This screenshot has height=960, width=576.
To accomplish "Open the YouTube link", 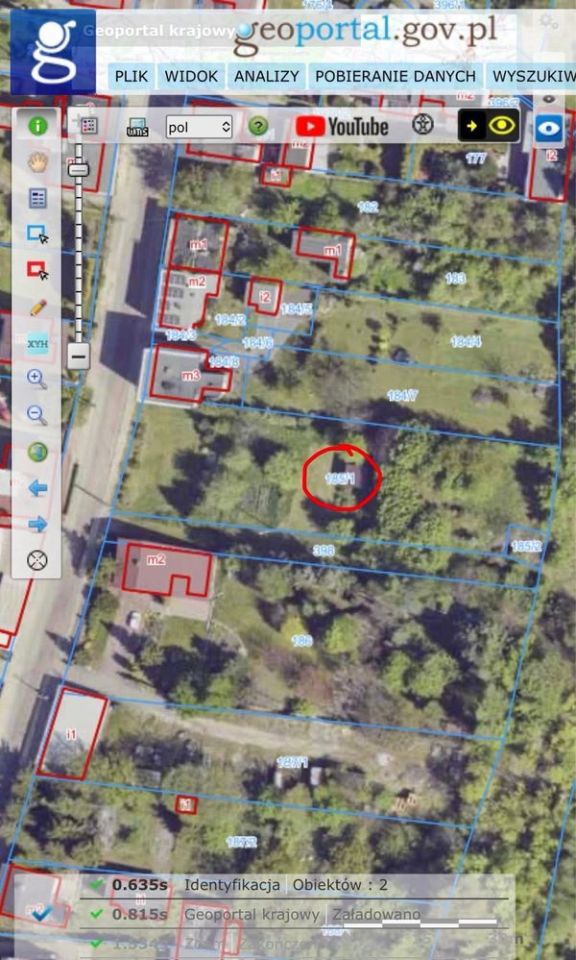I will pyautogui.click(x=342, y=126).
